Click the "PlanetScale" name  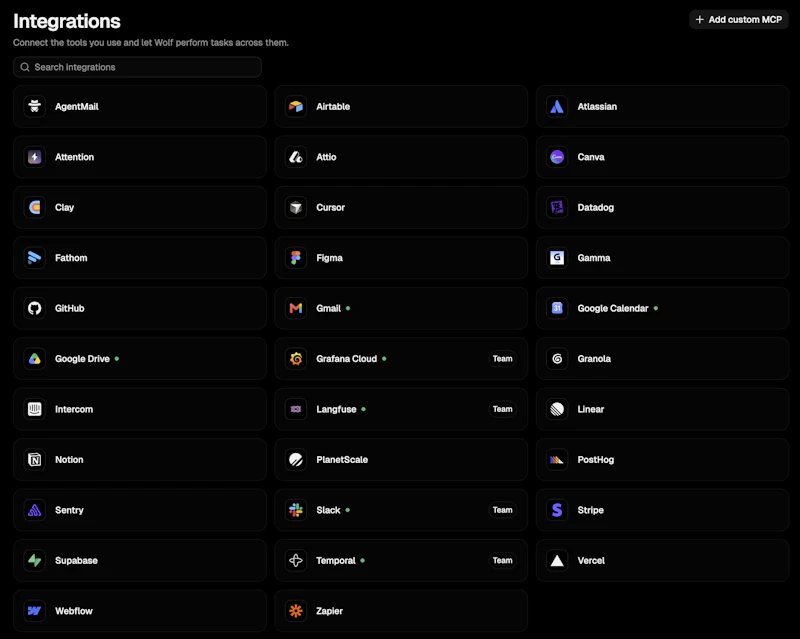(342, 459)
